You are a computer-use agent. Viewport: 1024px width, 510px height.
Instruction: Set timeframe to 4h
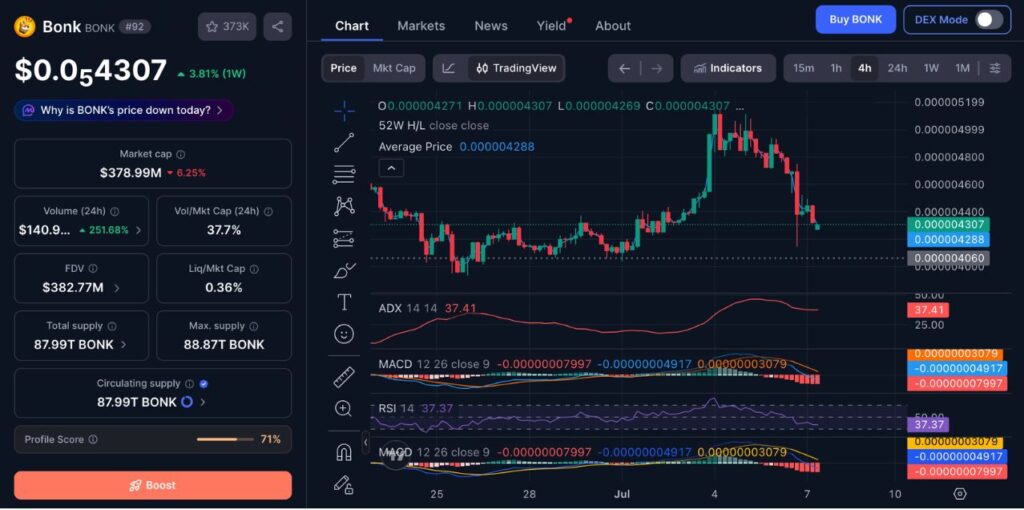[x=865, y=68]
